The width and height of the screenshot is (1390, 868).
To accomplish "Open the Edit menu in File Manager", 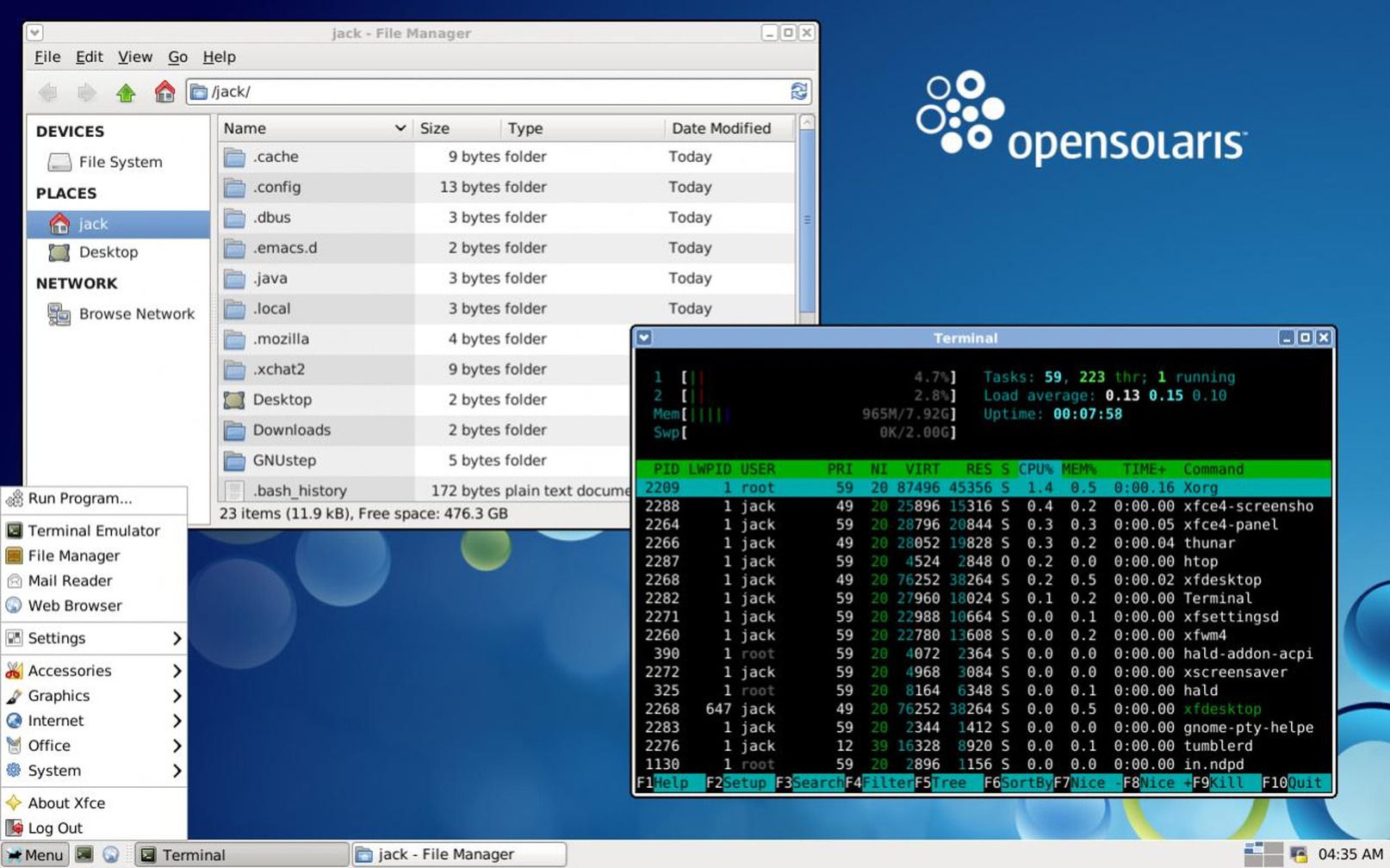I will pyautogui.click(x=89, y=57).
